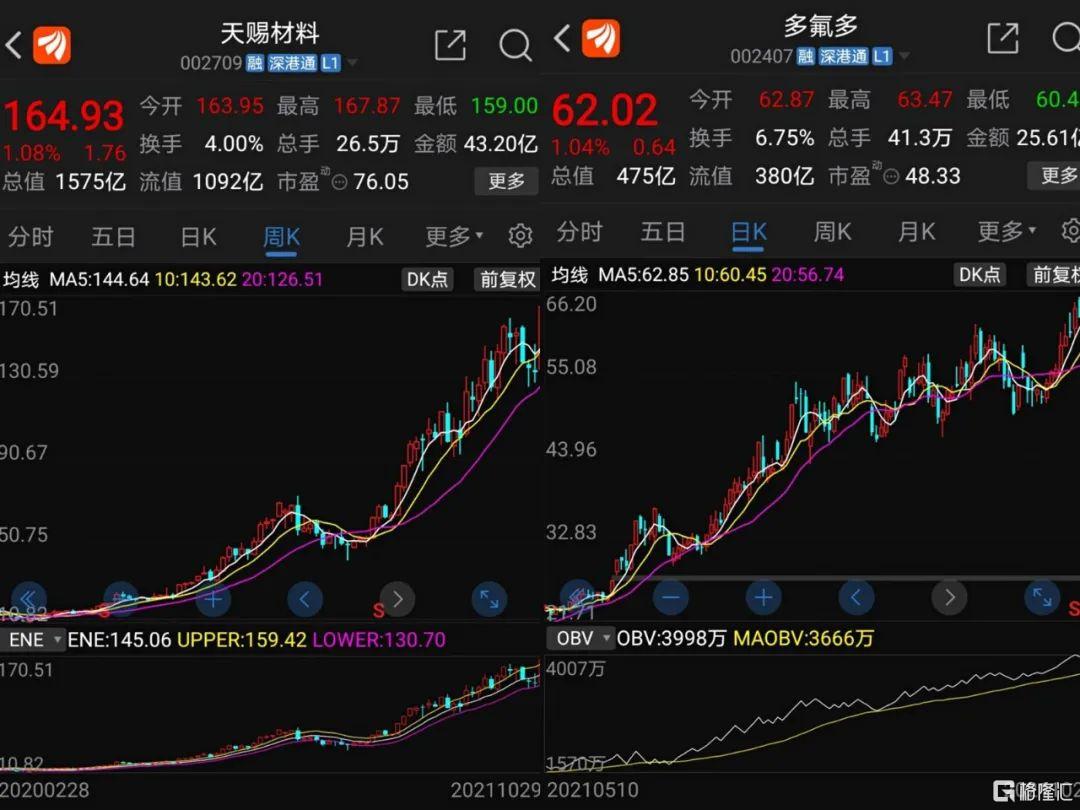Zoom in the 天赐材料 weekly chart
The height and width of the screenshot is (810, 1080).
point(212,600)
